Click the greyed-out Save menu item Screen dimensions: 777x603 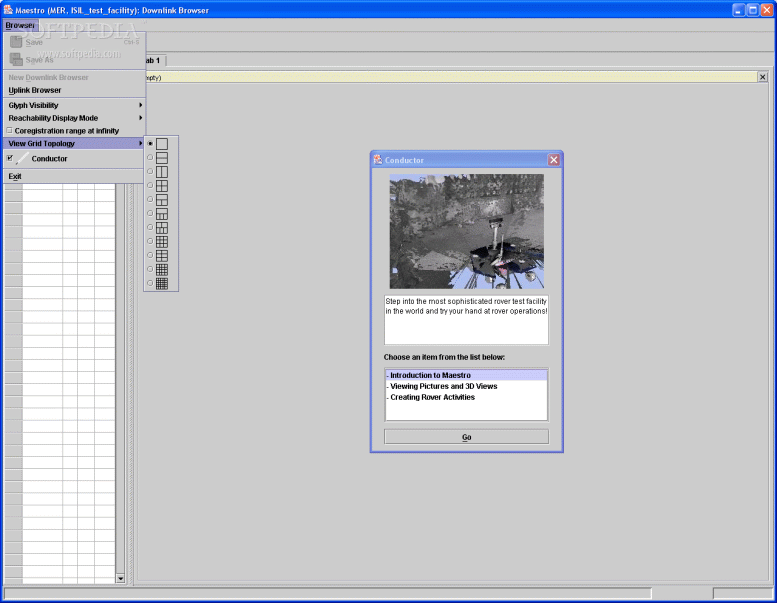click(74, 42)
